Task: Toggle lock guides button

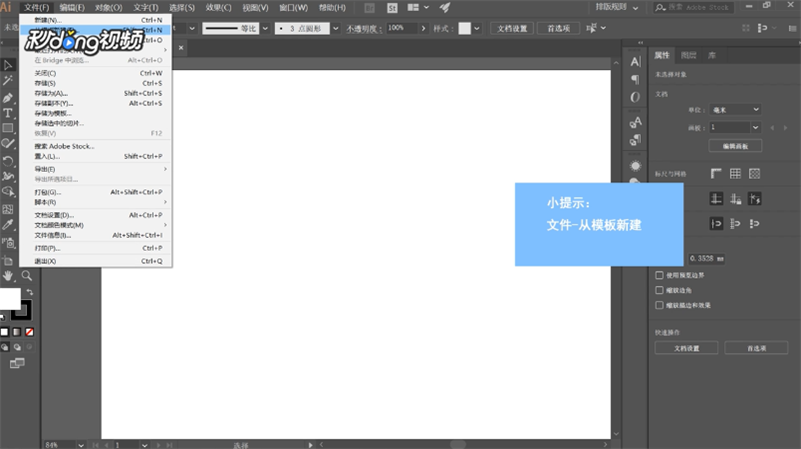Action: click(735, 199)
